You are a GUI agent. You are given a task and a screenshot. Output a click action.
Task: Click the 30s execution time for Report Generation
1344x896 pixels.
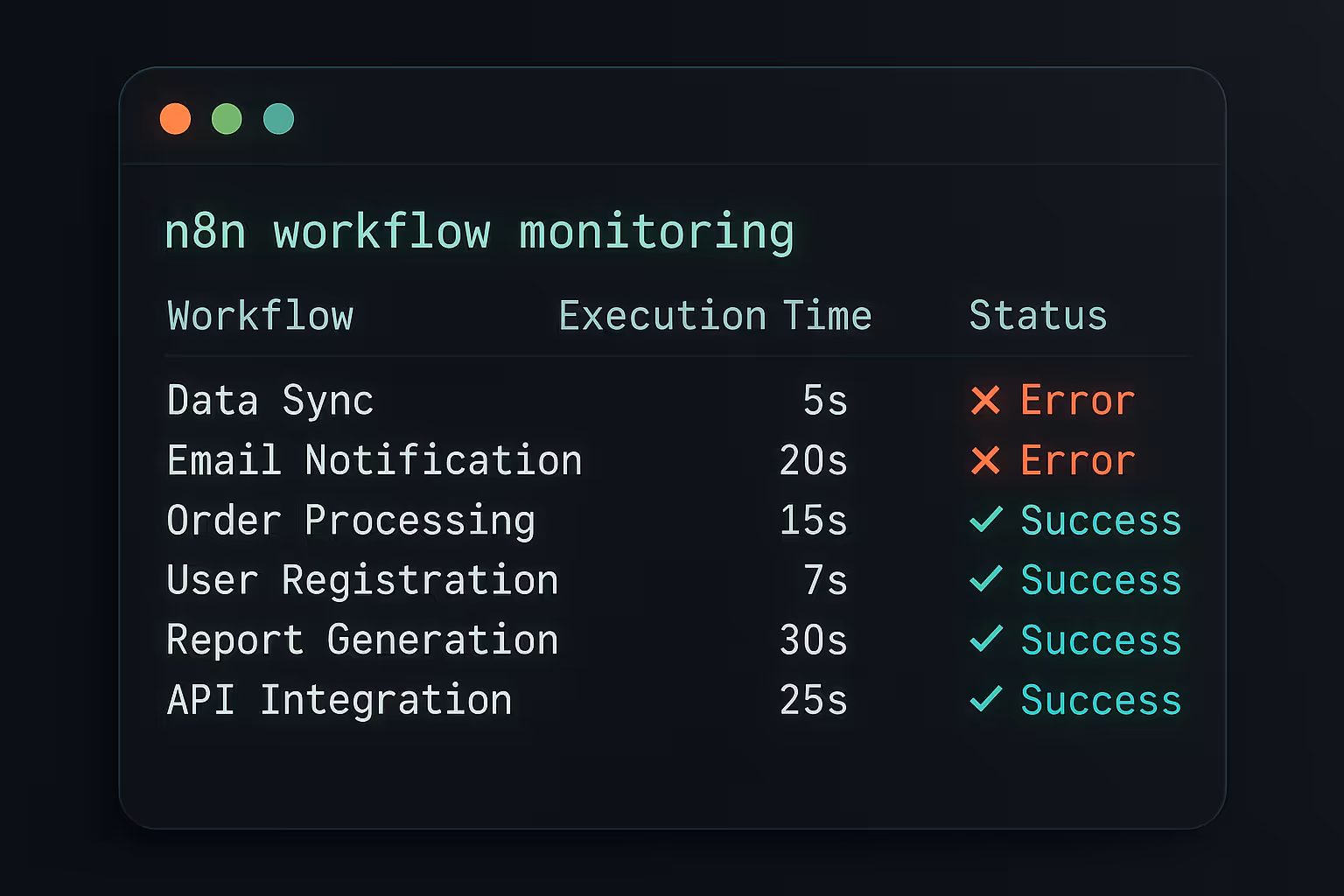[x=812, y=640]
